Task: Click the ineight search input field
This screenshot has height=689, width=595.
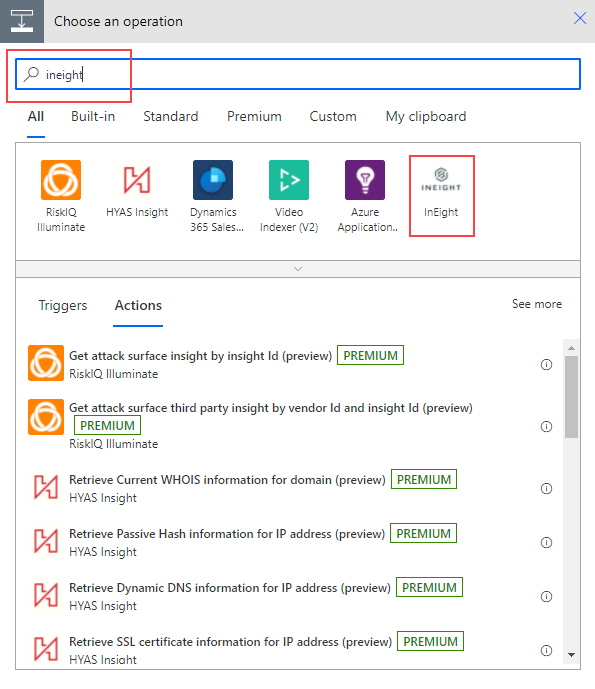Action: click(298, 74)
